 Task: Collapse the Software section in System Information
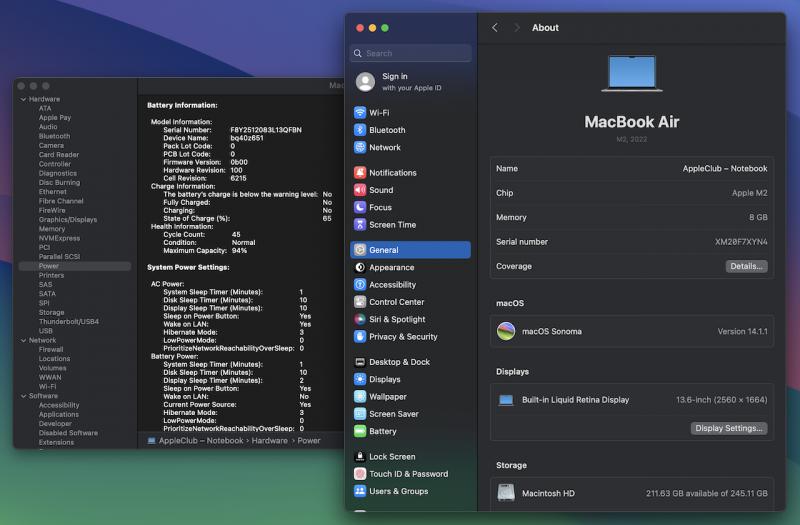23,396
